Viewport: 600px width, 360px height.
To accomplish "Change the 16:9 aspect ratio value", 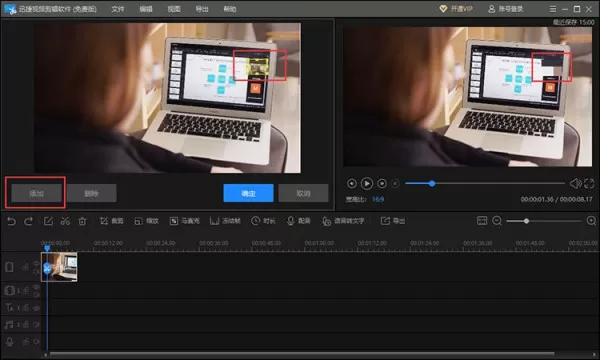I will point(378,199).
